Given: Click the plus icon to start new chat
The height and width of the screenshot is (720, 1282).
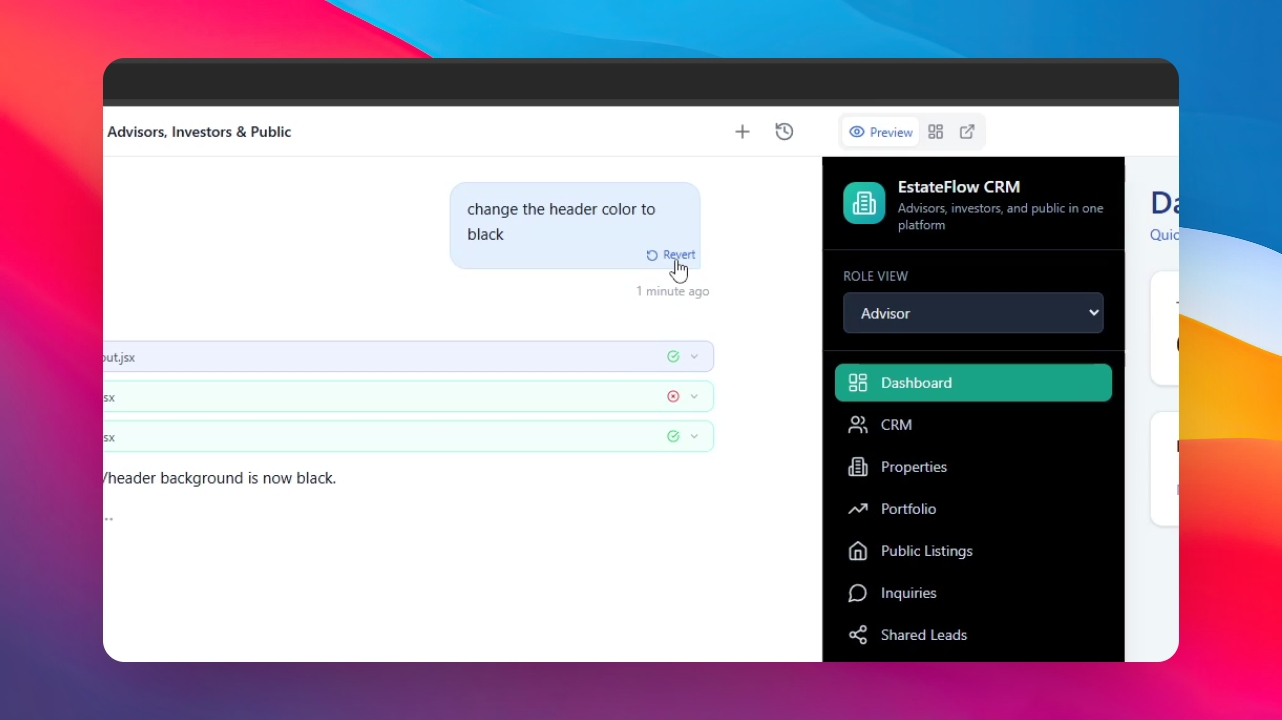Looking at the screenshot, I should click(x=742, y=132).
